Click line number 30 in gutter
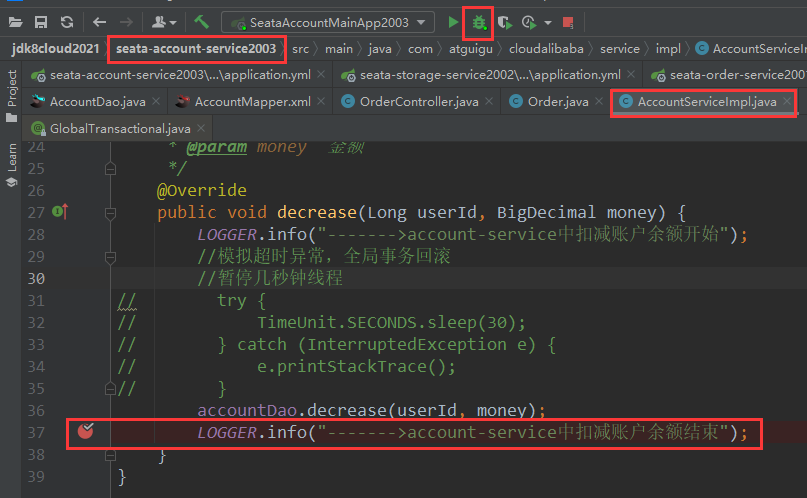The height and width of the screenshot is (498, 807). [x=36, y=278]
